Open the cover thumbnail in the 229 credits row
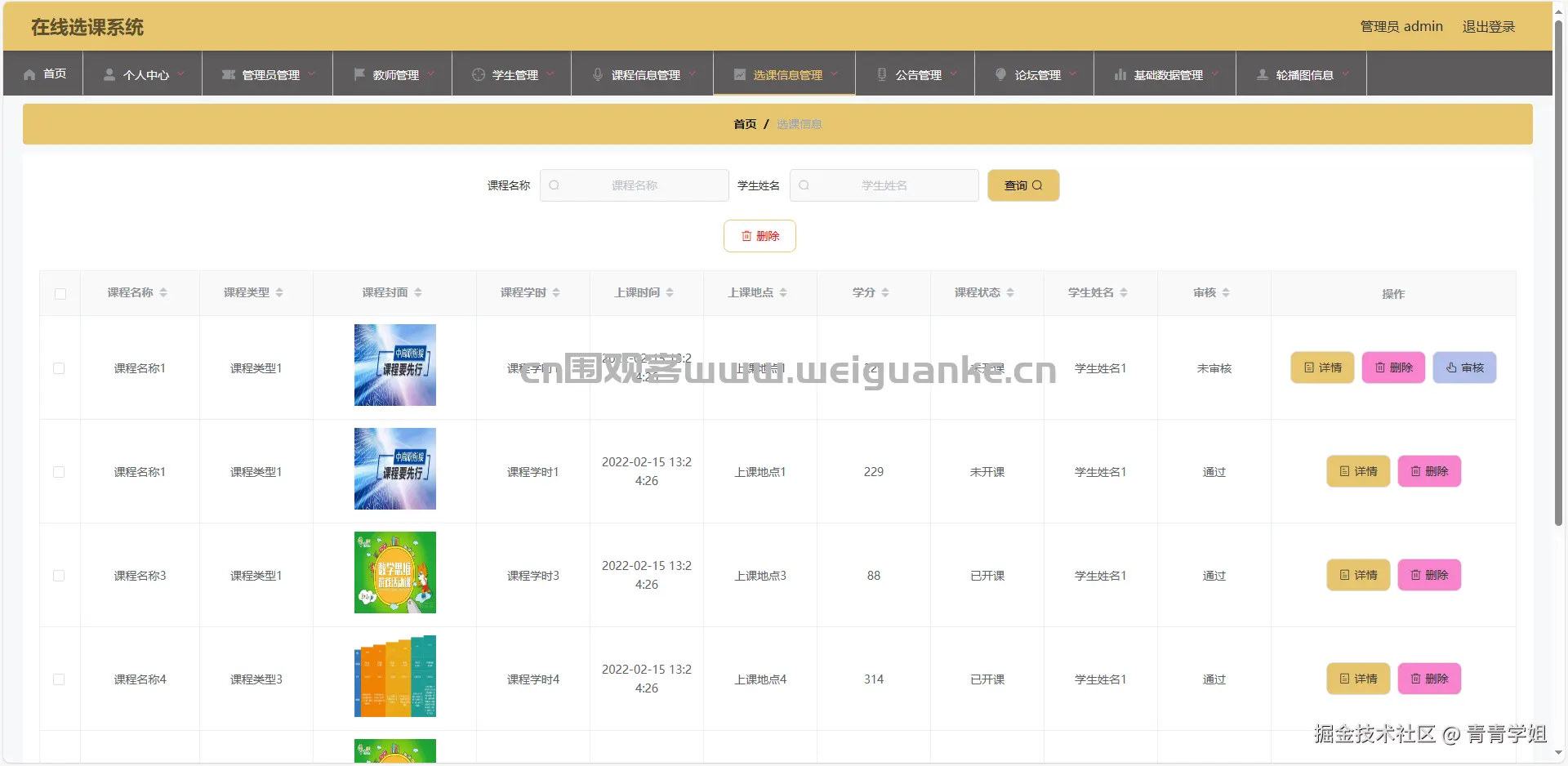 click(x=395, y=469)
